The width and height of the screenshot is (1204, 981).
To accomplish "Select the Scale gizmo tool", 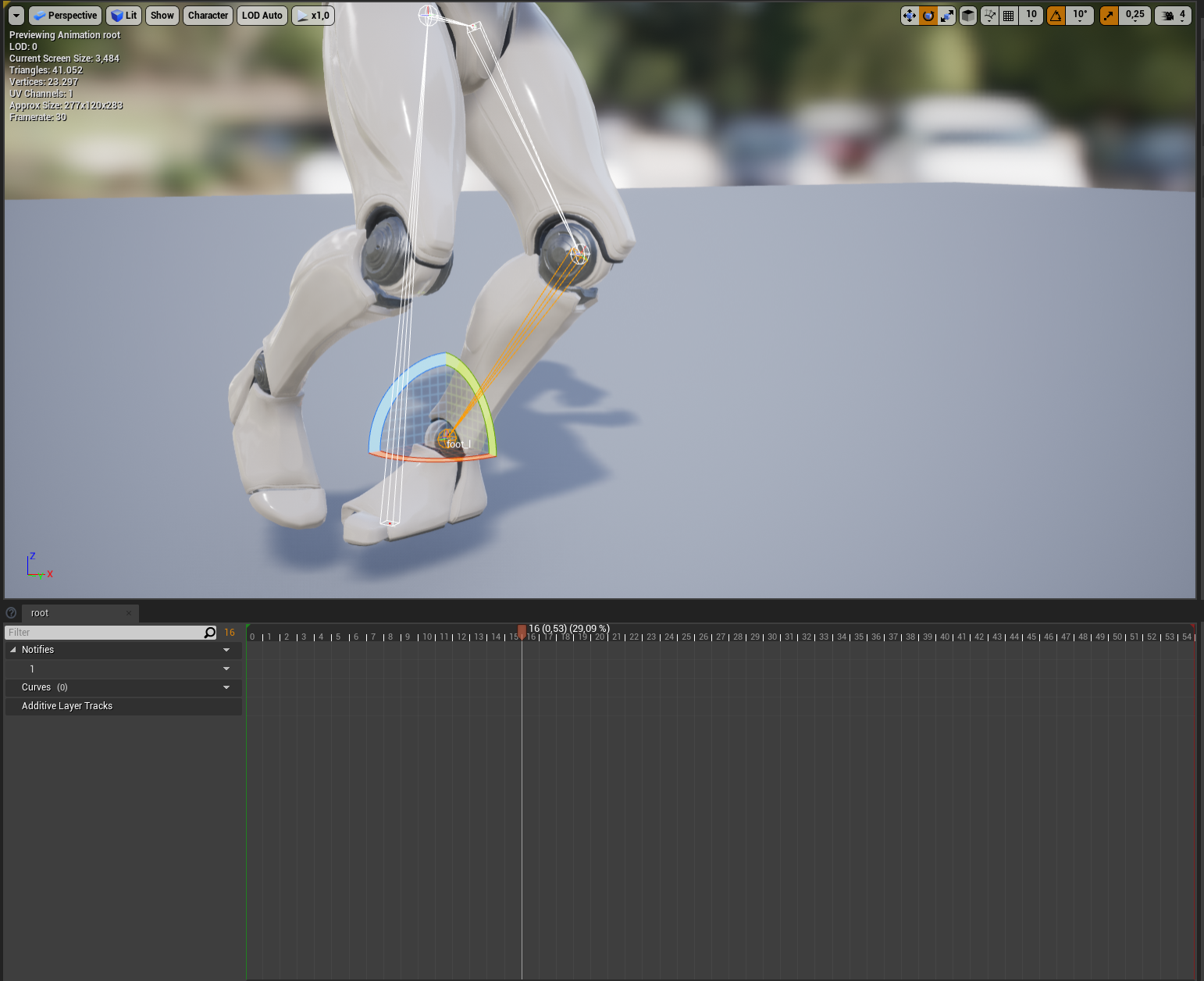I will point(947,15).
